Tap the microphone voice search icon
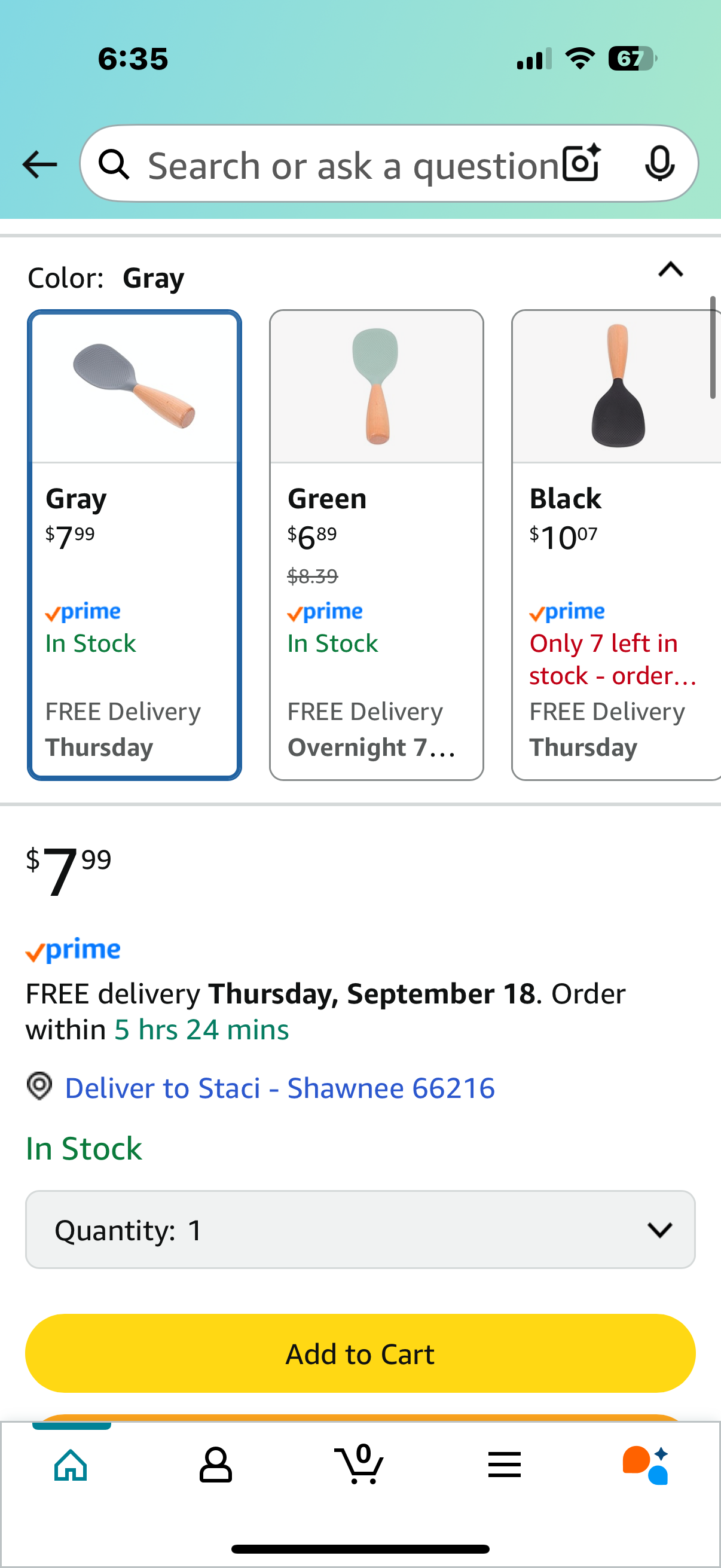Screen dimensions: 721x1568 tap(659, 164)
